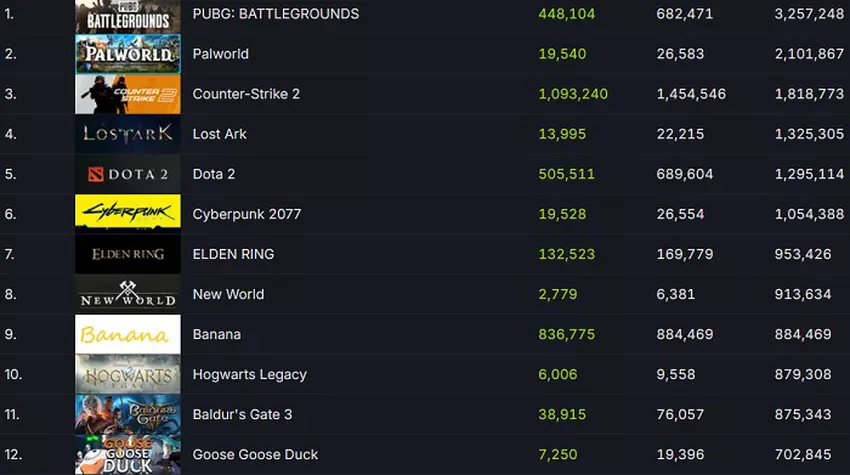Select the Goose Goose Duck thumbnail

click(x=128, y=454)
